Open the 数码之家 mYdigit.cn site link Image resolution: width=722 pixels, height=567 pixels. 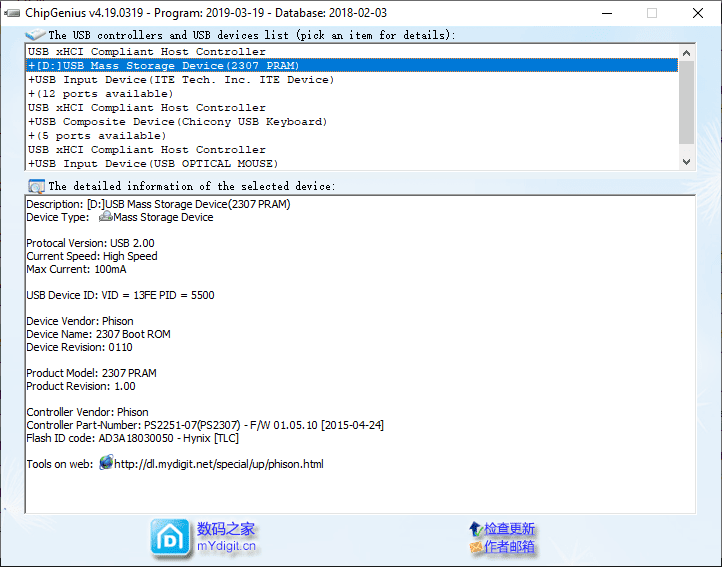click(x=226, y=537)
